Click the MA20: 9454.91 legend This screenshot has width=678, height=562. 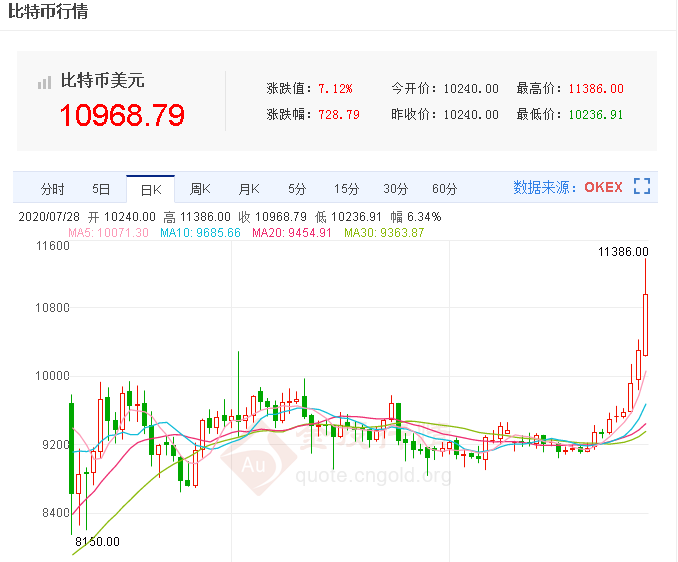click(292, 233)
